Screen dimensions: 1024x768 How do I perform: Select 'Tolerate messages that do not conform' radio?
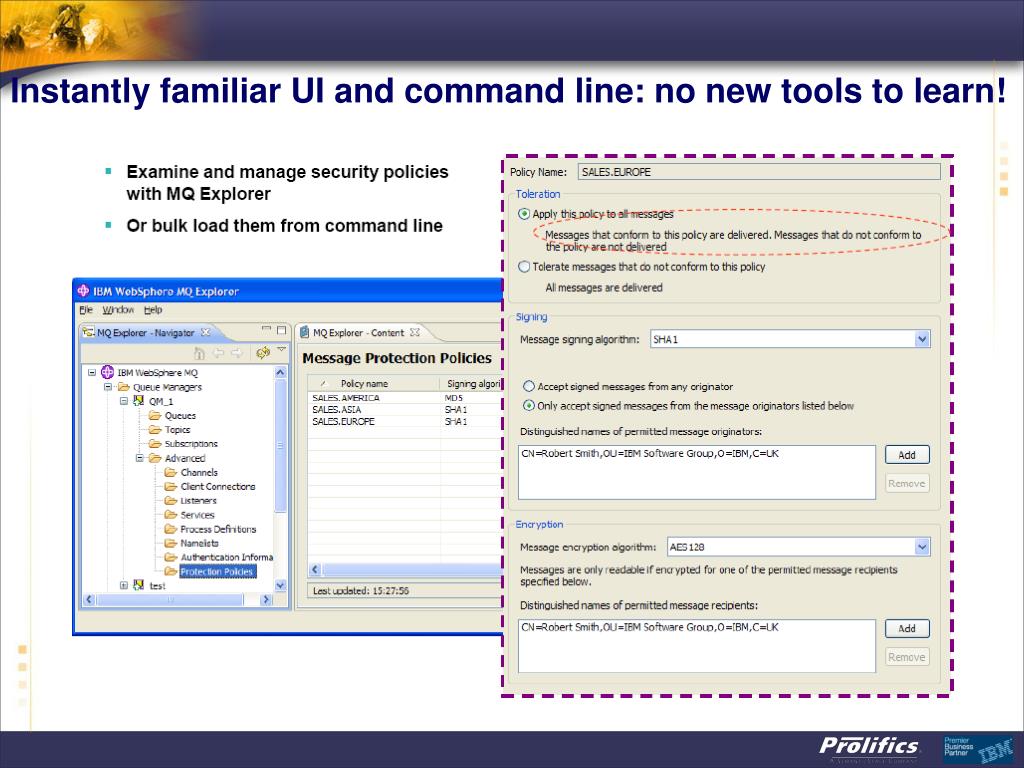(524, 266)
